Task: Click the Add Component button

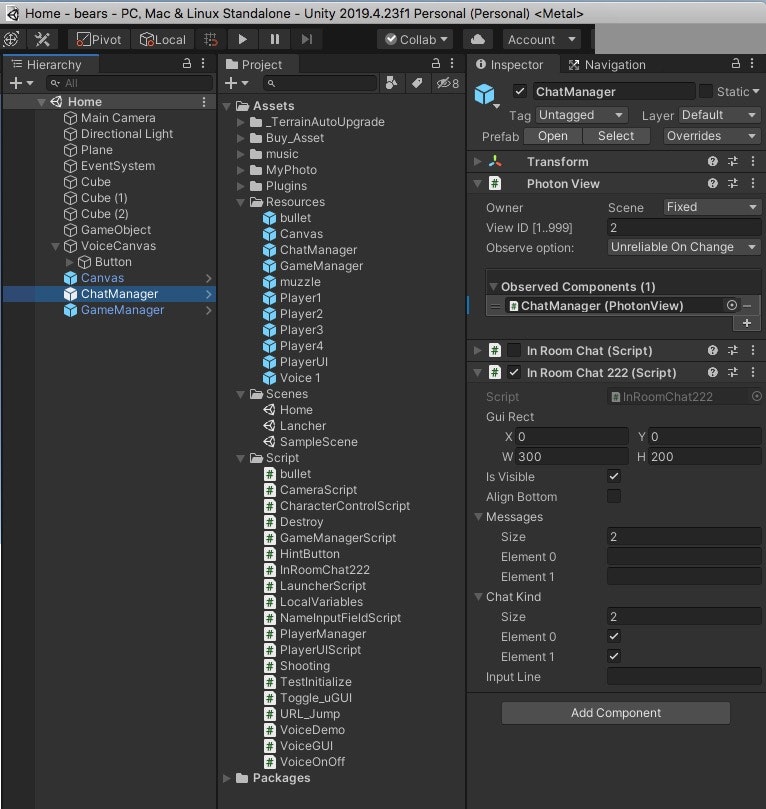Action: (x=616, y=713)
